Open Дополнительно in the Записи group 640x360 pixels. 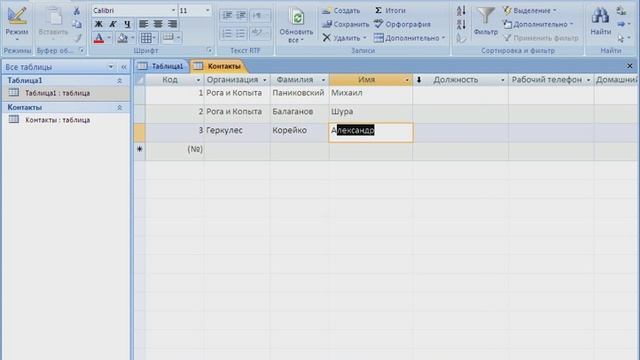pyautogui.click(x=409, y=38)
